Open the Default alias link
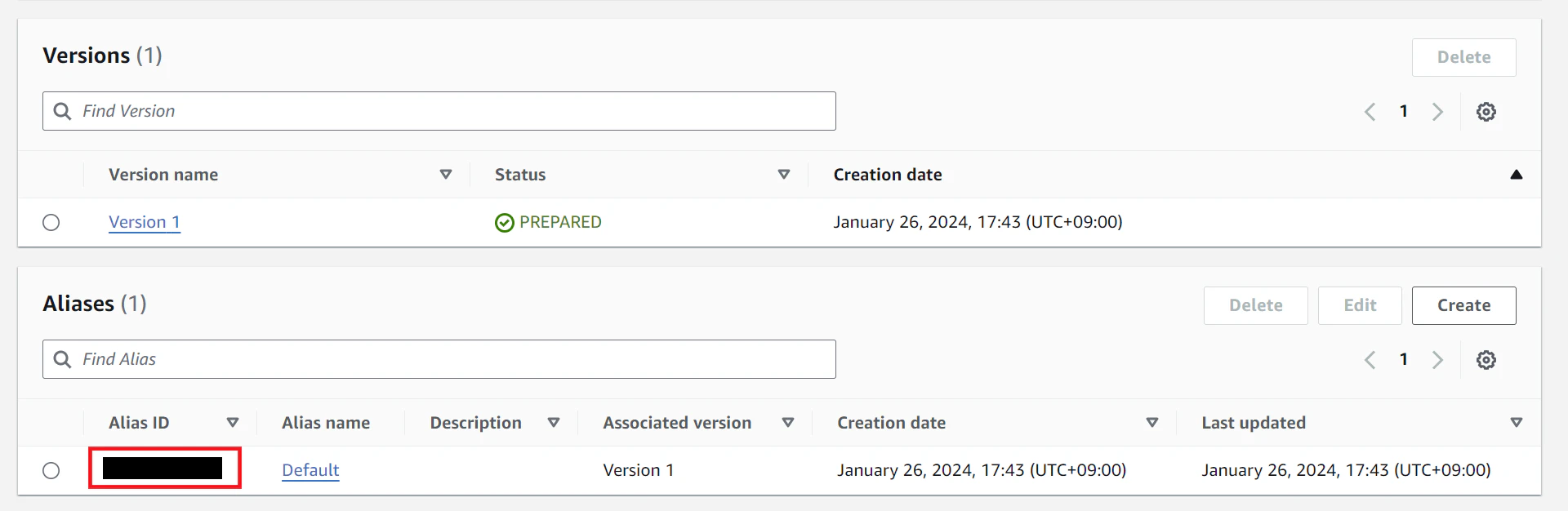 click(310, 471)
